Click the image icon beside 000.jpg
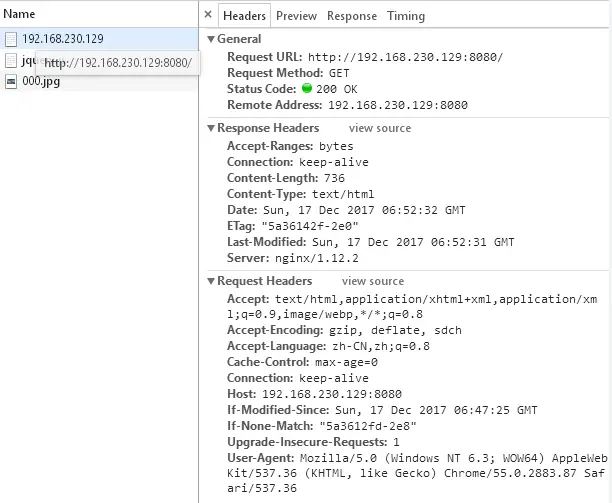Image resolution: width=612 pixels, height=503 pixels. (x=11, y=82)
